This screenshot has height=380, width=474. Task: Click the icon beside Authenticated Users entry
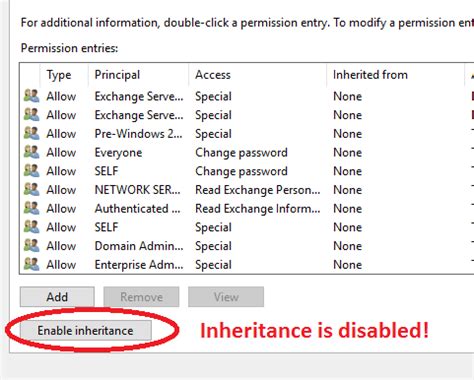coord(31,208)
